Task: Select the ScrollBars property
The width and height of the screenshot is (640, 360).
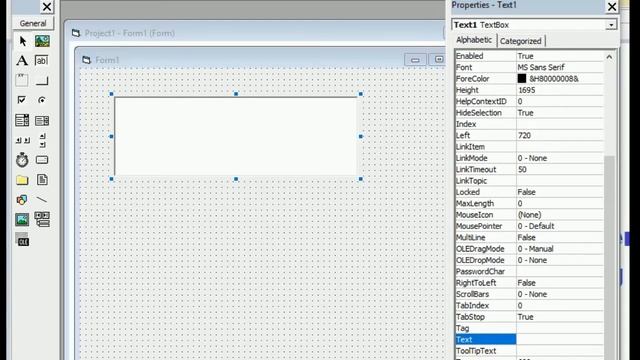Action: [x=485, y=294]
